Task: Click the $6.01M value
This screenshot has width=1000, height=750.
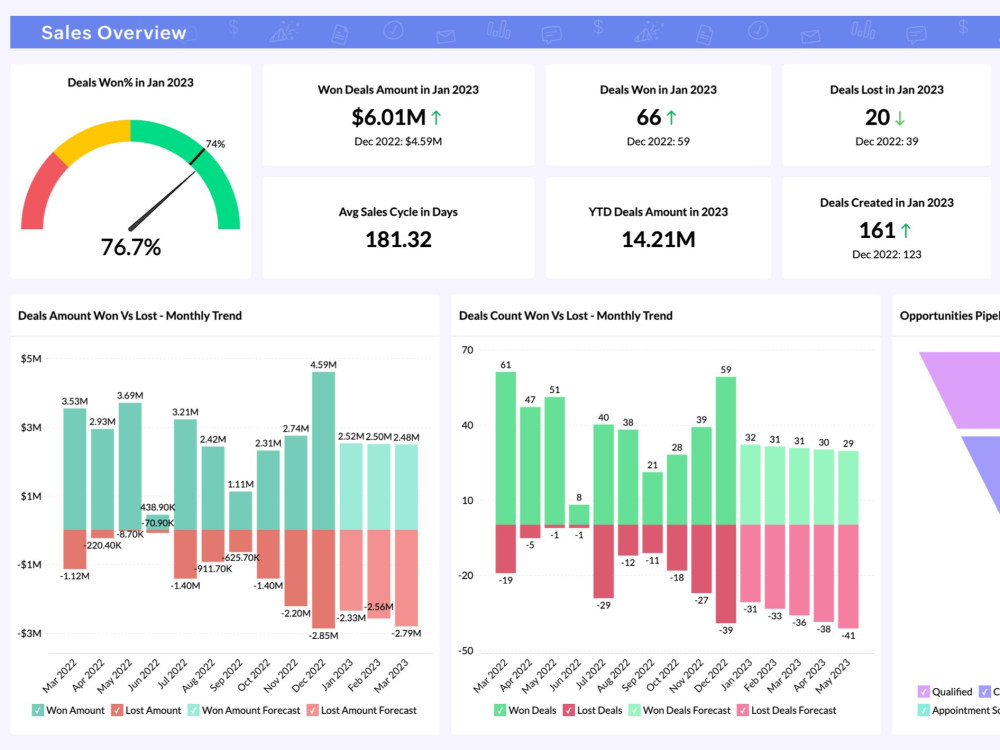Action: (x=388, y=117)
